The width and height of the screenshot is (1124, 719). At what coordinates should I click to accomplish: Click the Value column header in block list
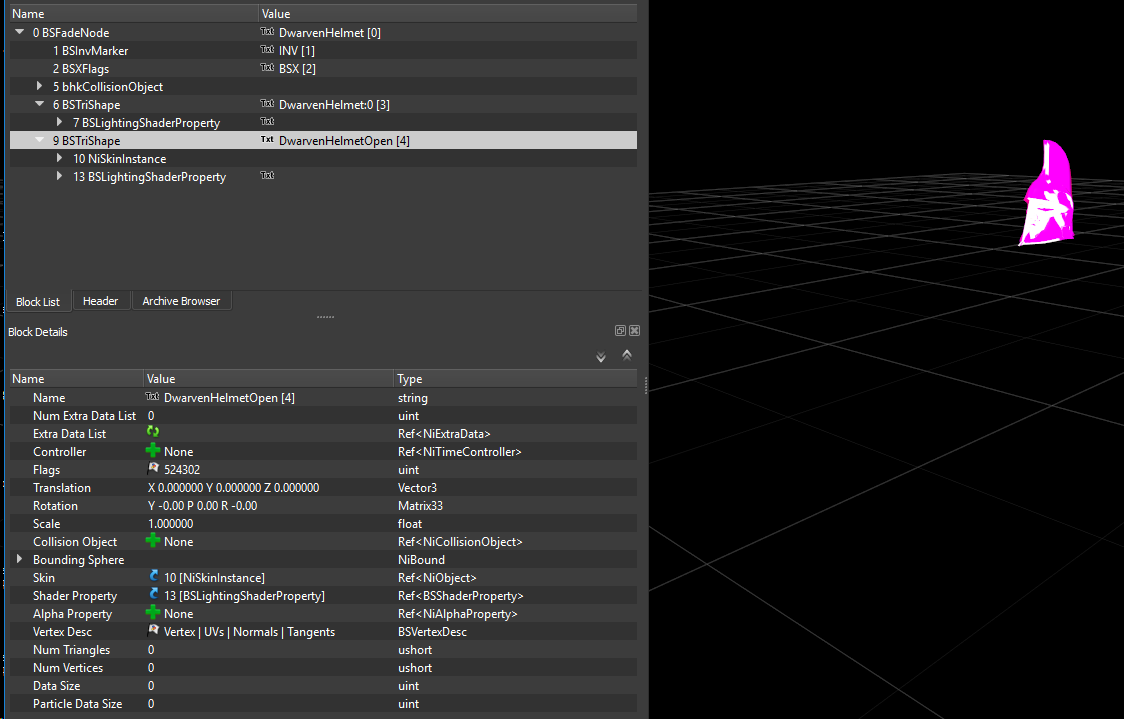click(x=447, y=14)
